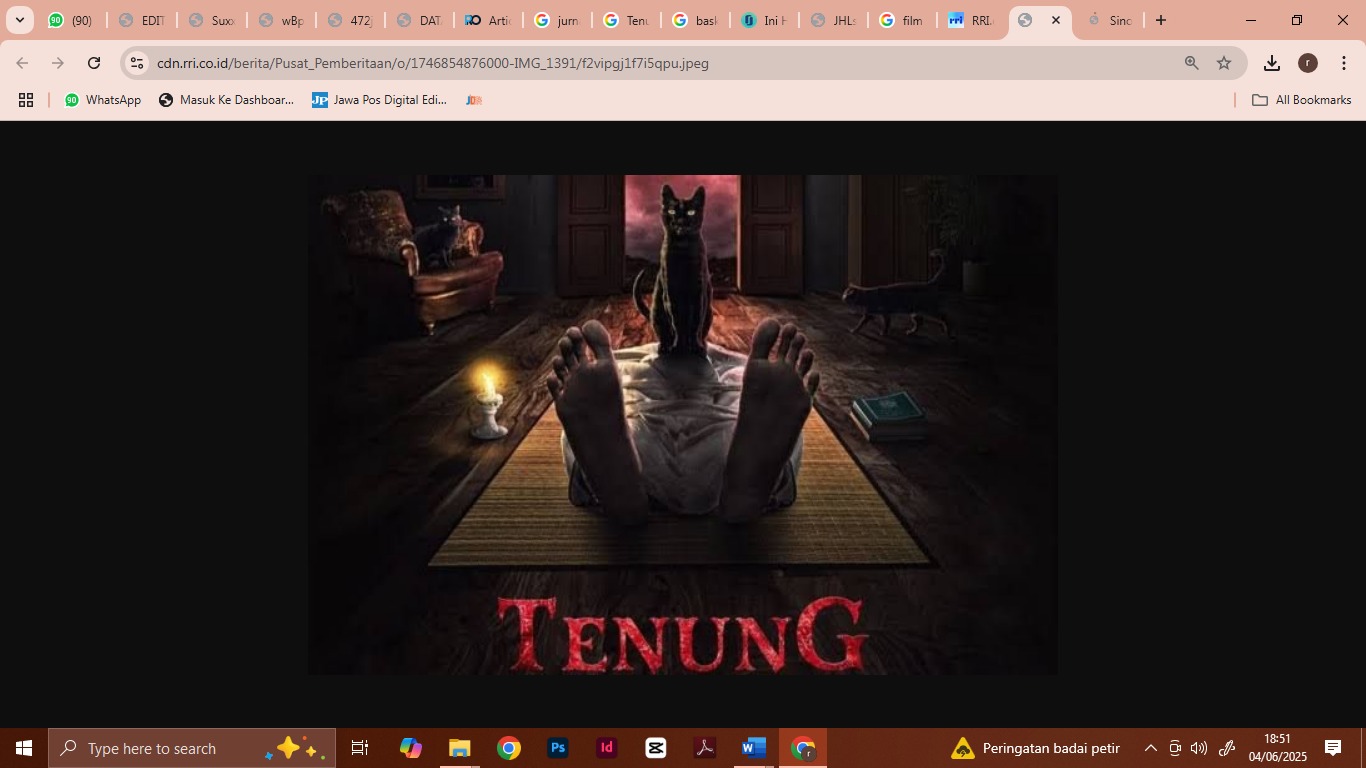Open Copilot from the taskbar
The image size is (1366, 768).
(x=410, y=747)
